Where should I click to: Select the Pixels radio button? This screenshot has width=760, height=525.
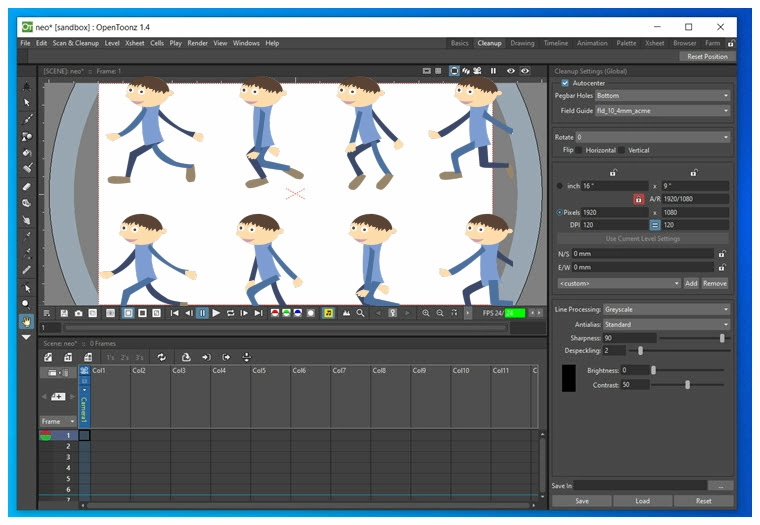coord(559,212)
